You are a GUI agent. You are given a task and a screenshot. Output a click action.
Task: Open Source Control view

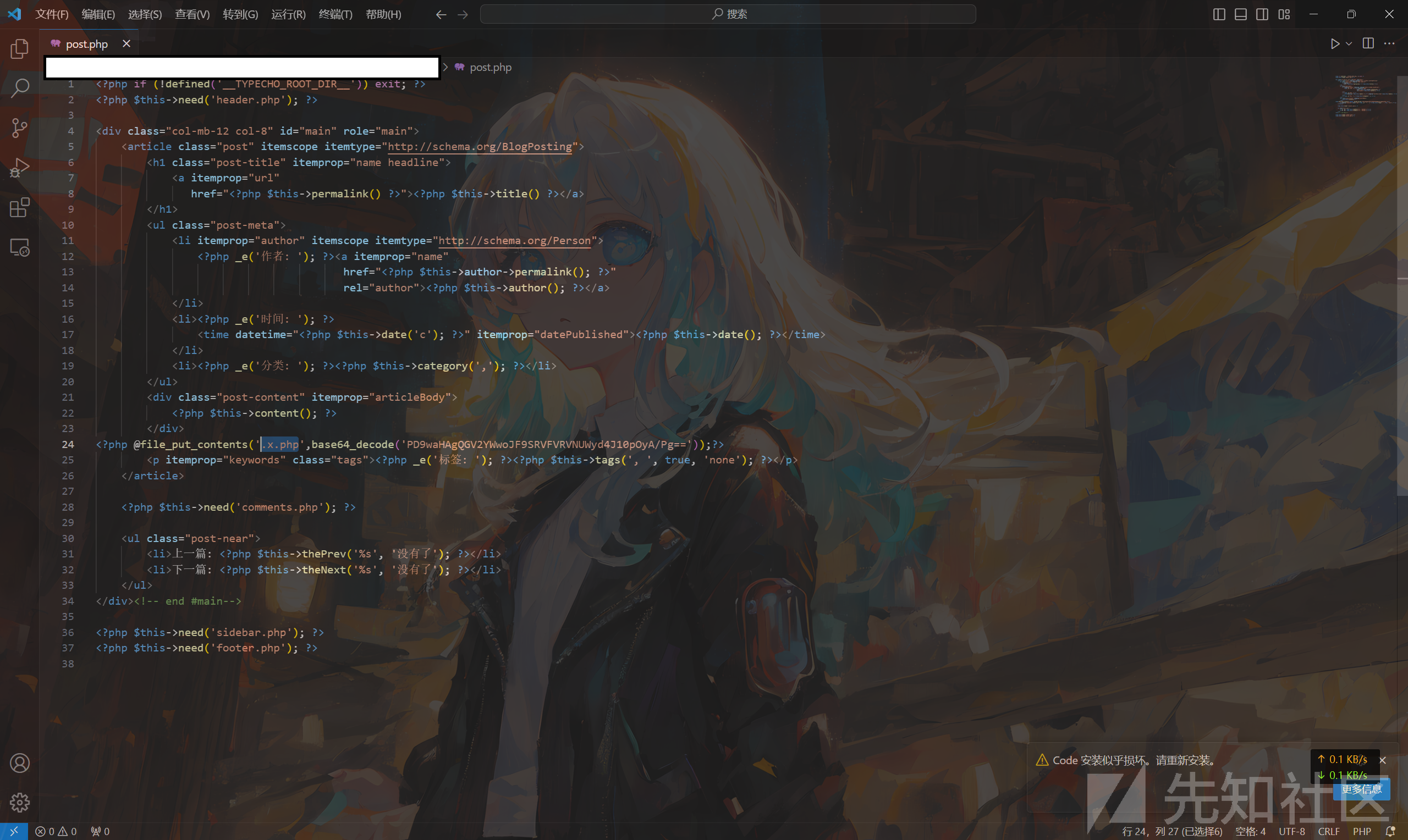20,128
